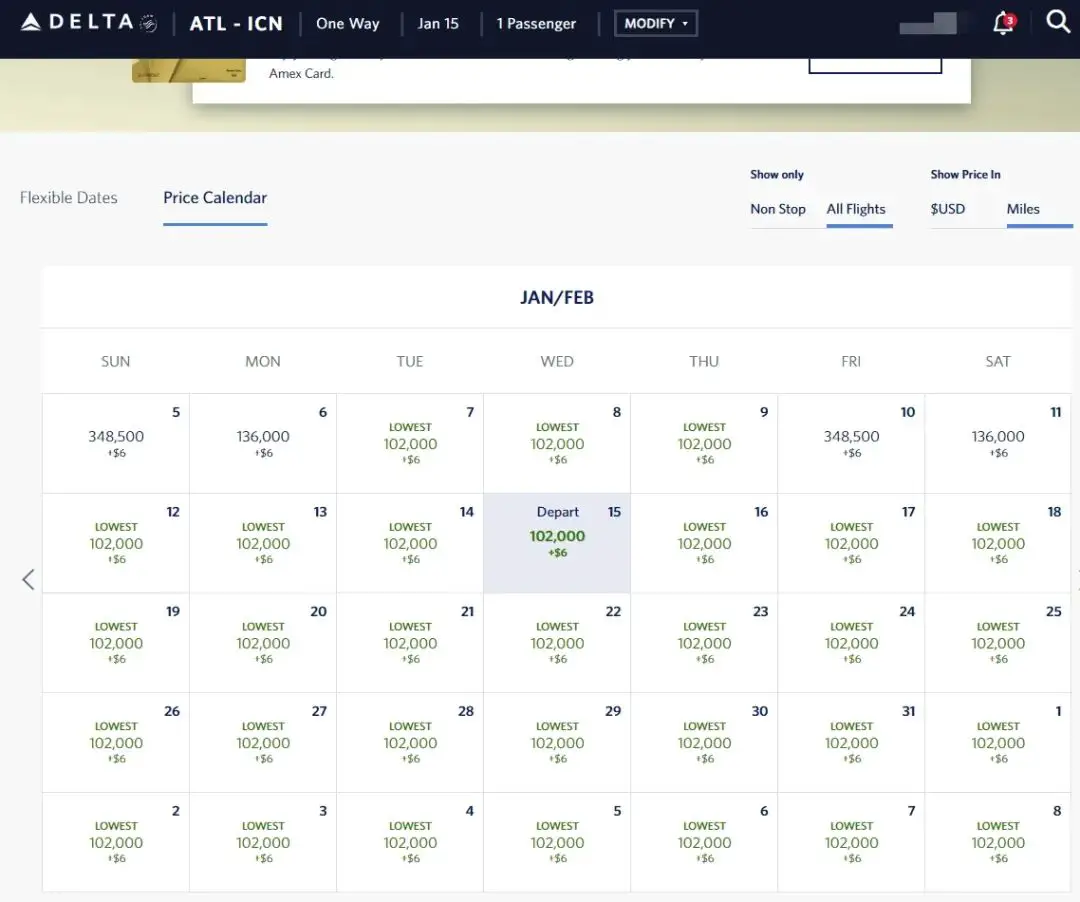Open notifications bell icon
Viewport: 1080px width, 902px height.
1003,24
